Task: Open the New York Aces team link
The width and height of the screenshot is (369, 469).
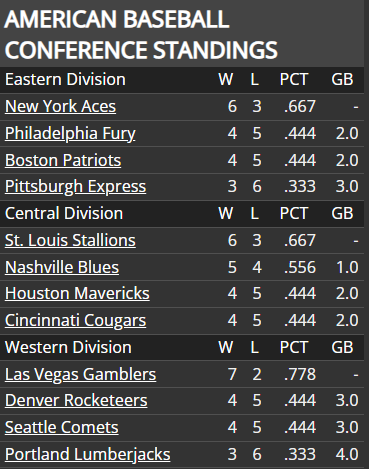Action: (60, 107)
